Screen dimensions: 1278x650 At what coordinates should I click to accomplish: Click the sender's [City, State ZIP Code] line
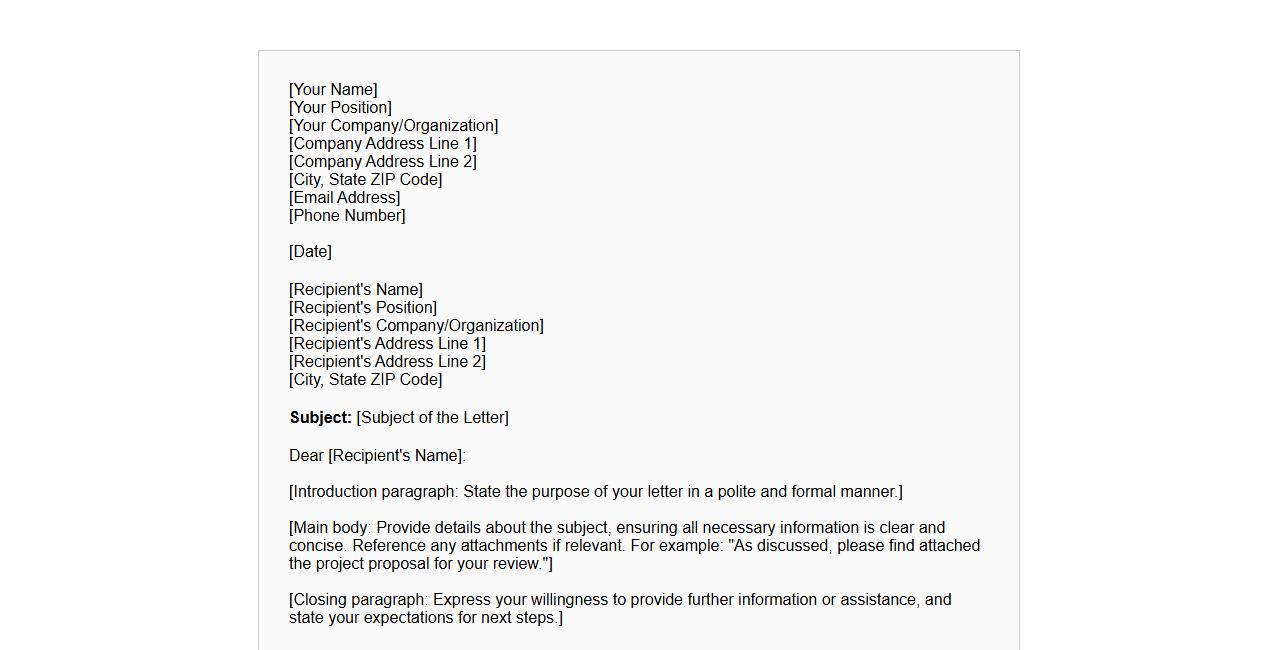tap(365, 180)
